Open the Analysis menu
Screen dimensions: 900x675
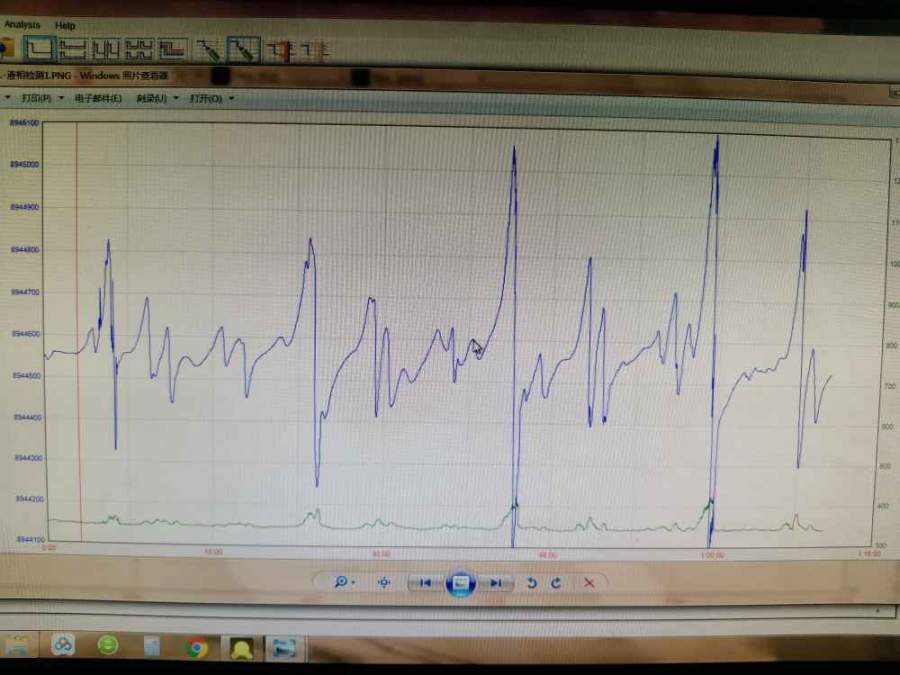22,25
